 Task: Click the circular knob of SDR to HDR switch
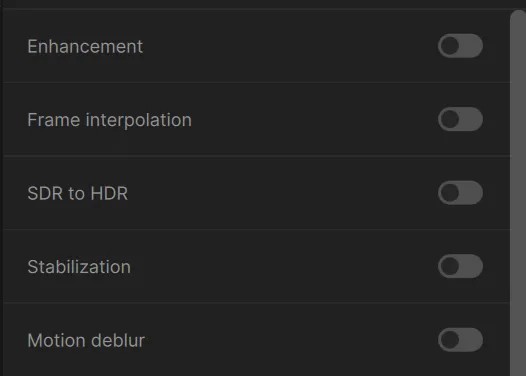[x=450, y=193]
